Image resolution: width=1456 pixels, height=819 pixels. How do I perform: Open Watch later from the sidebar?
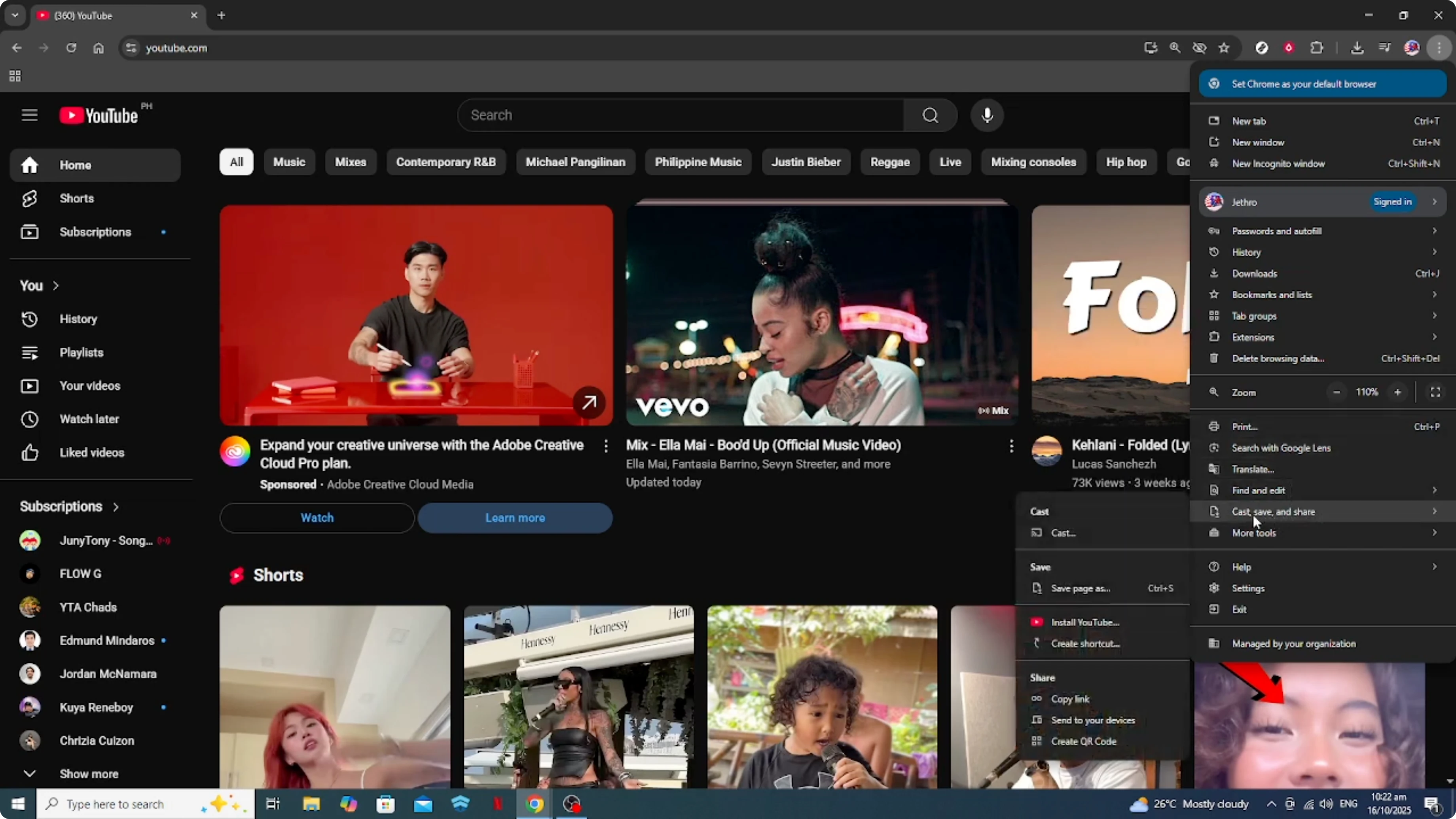89,419
